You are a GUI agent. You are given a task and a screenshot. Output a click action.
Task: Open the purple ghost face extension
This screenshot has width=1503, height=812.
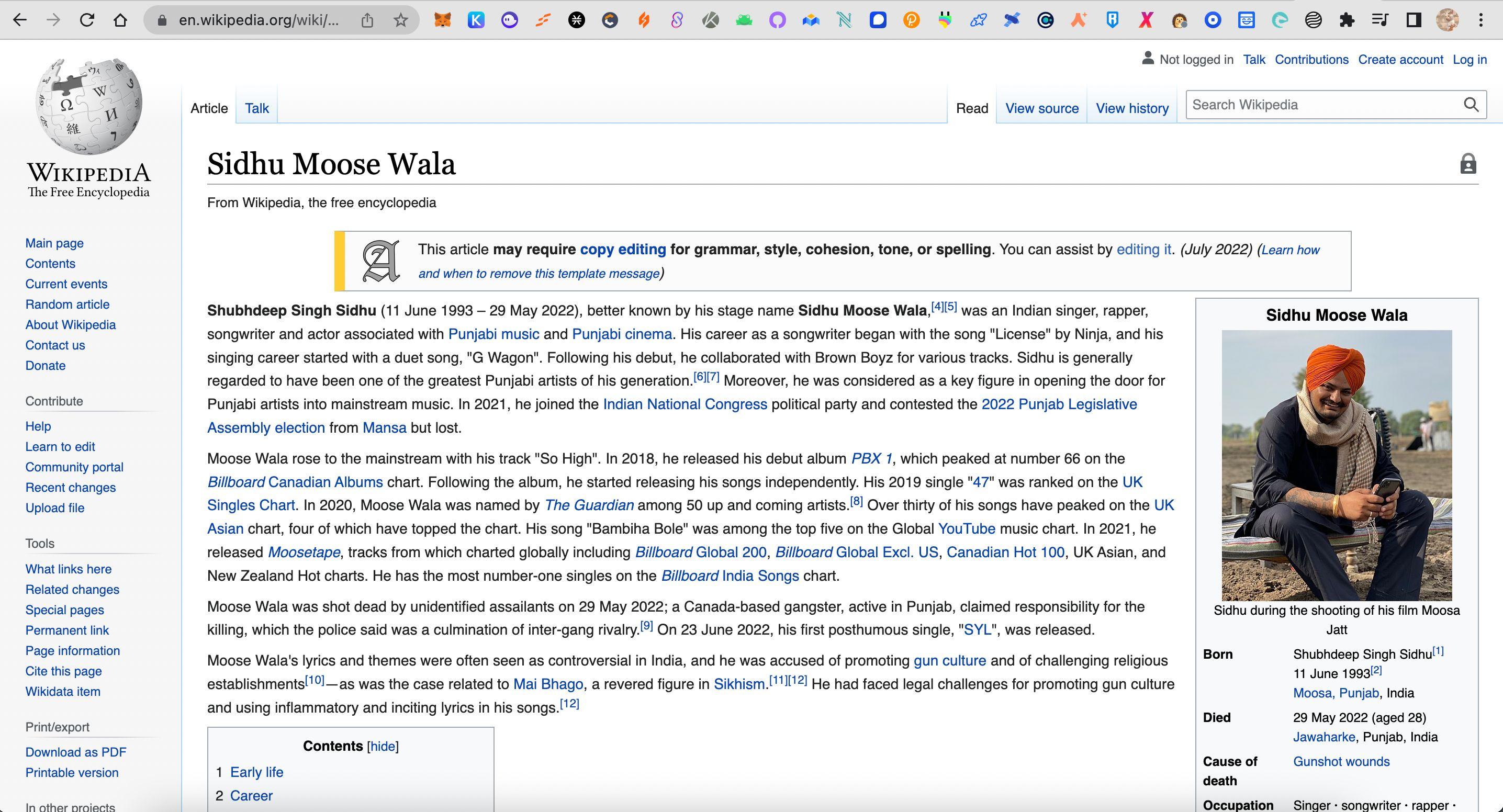509,20
